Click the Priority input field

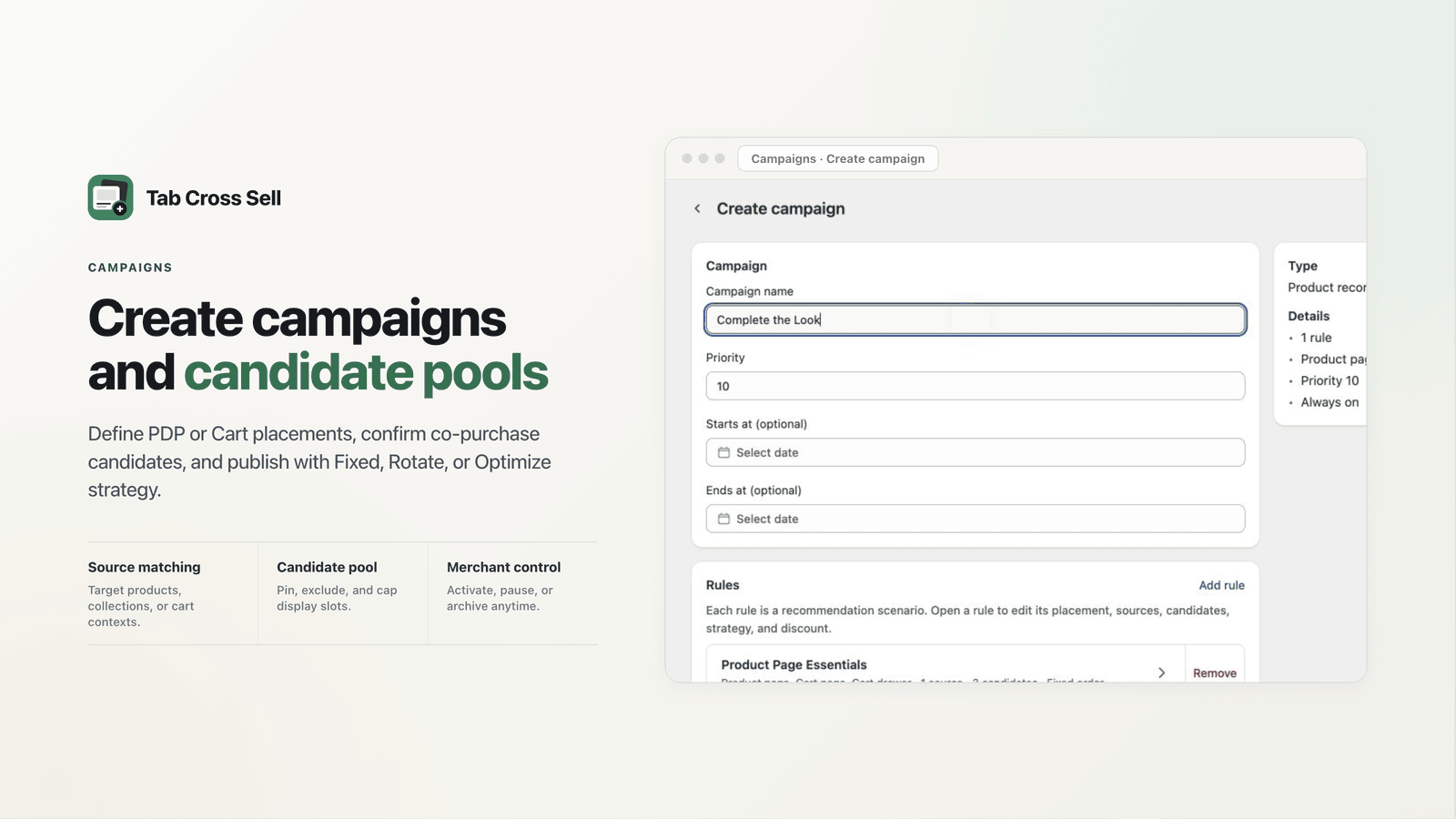pyautogui.click(x=976, y=386)
